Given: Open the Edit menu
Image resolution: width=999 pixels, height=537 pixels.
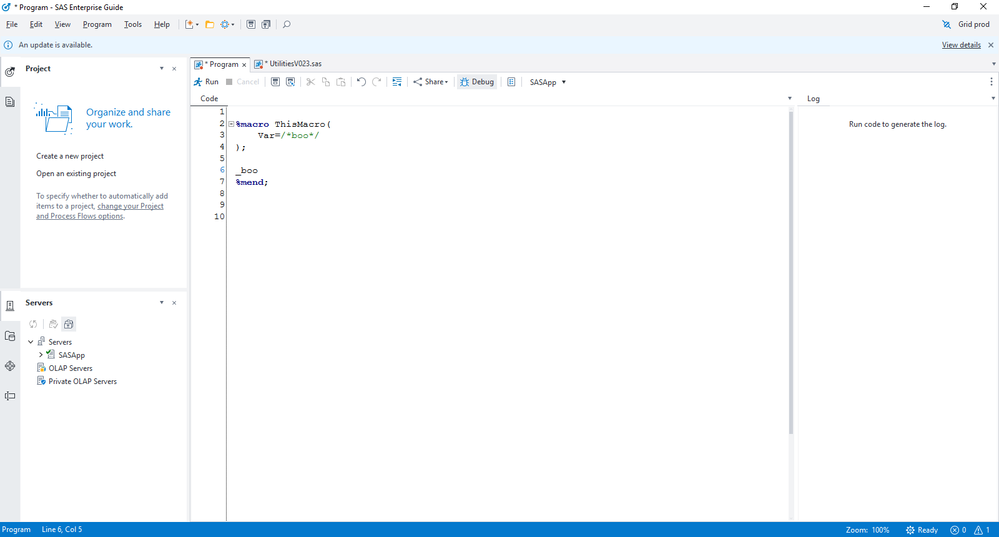Looking at the screenshot, I should pyautogui.click(x=36, y=24).
